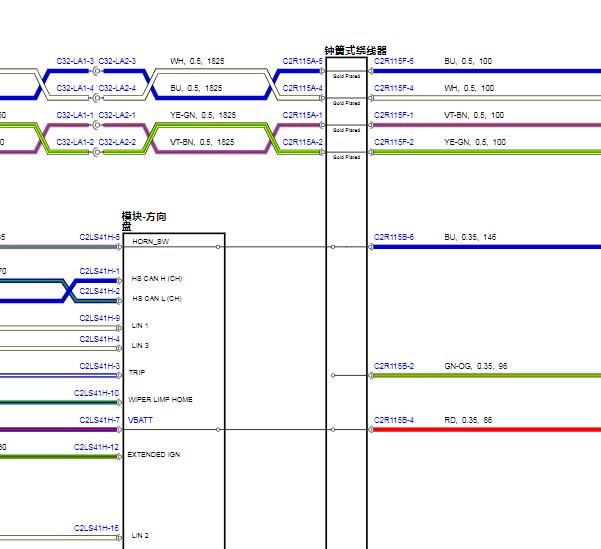Select pin label C2R115B-4
The height and width of the screenshot is (549, 601).
[x=394, y=420]
